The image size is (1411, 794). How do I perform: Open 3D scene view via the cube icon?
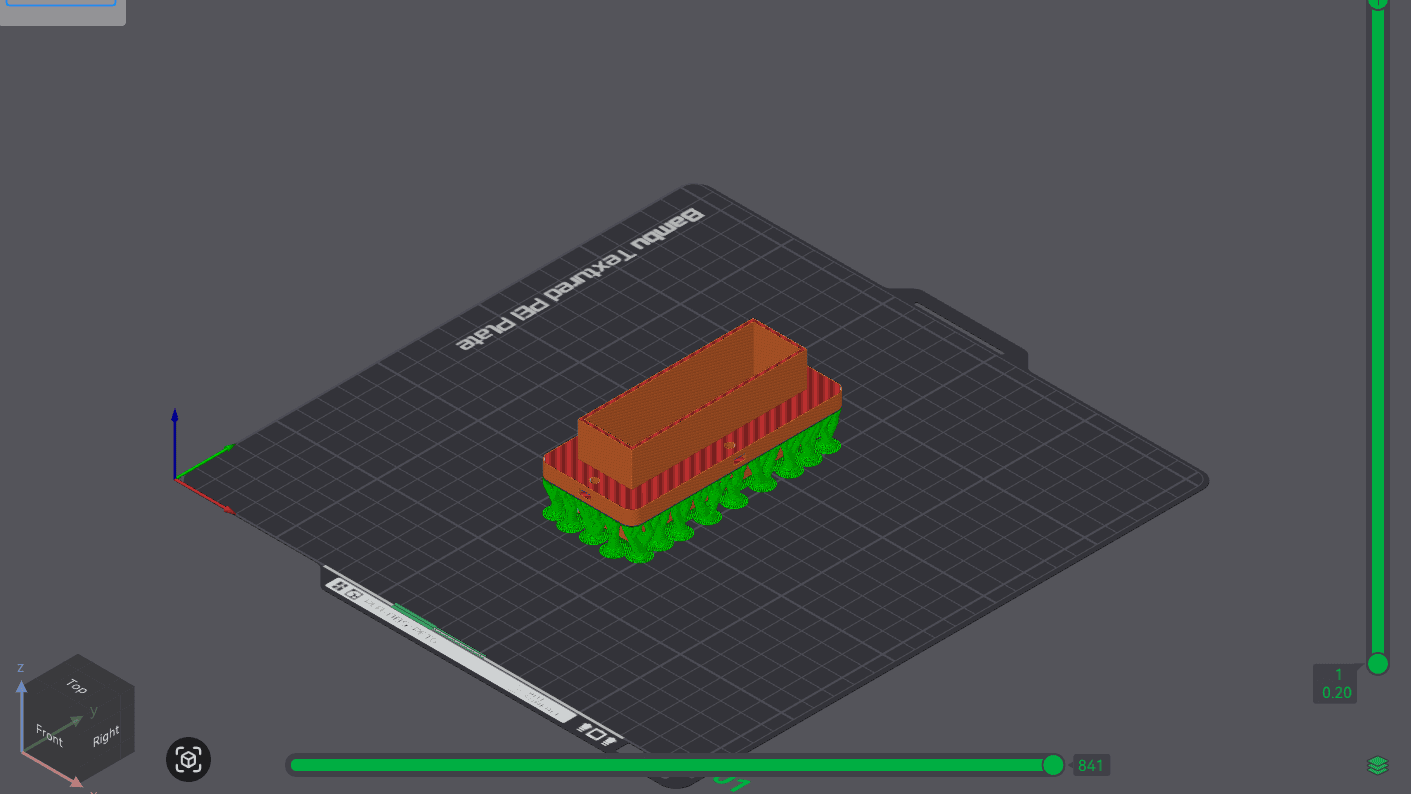tap(188, 760)
